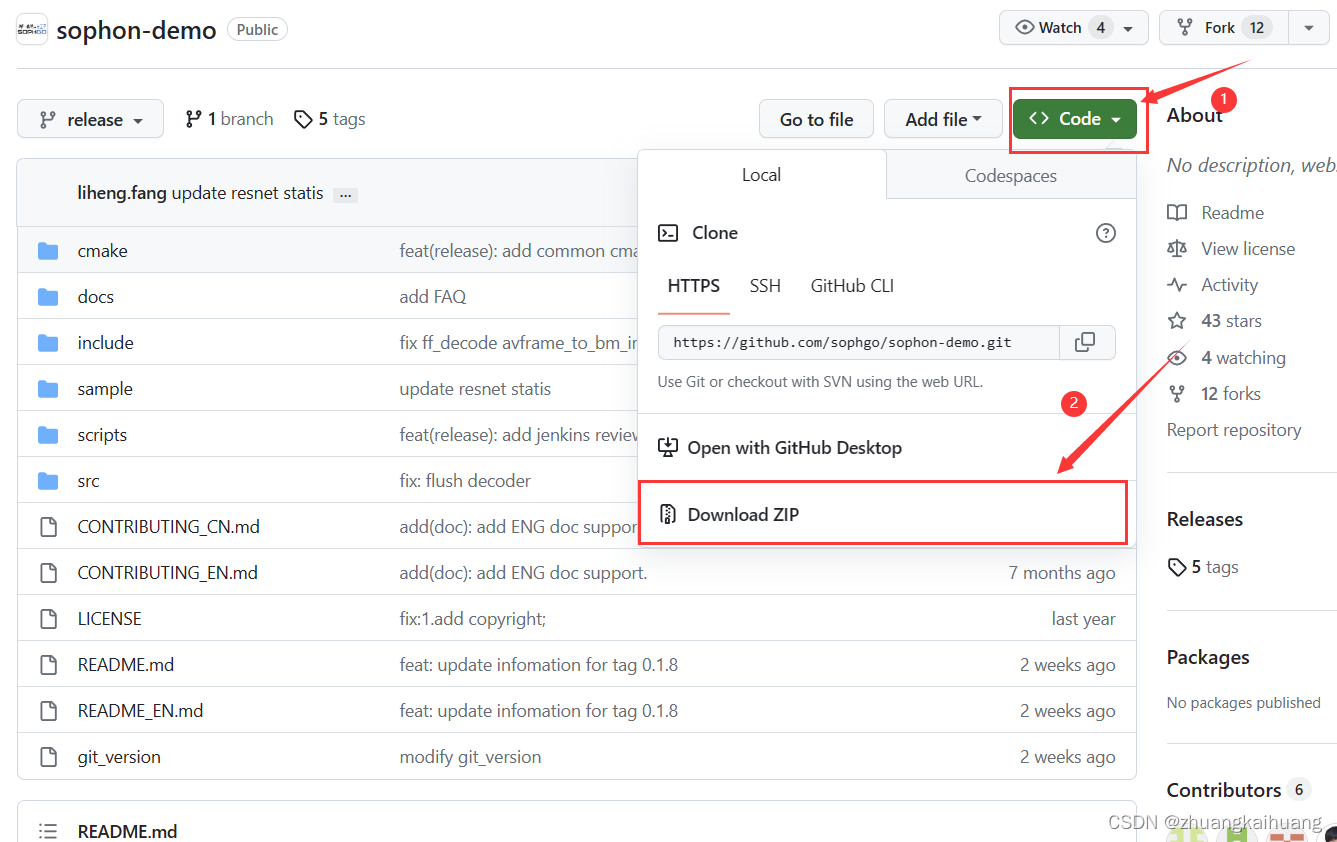Image resolution: width=1337 pixels, height=842 pixels.
Task: Click the 'fix:1.add copyright;' commit message
Action: 473,619
